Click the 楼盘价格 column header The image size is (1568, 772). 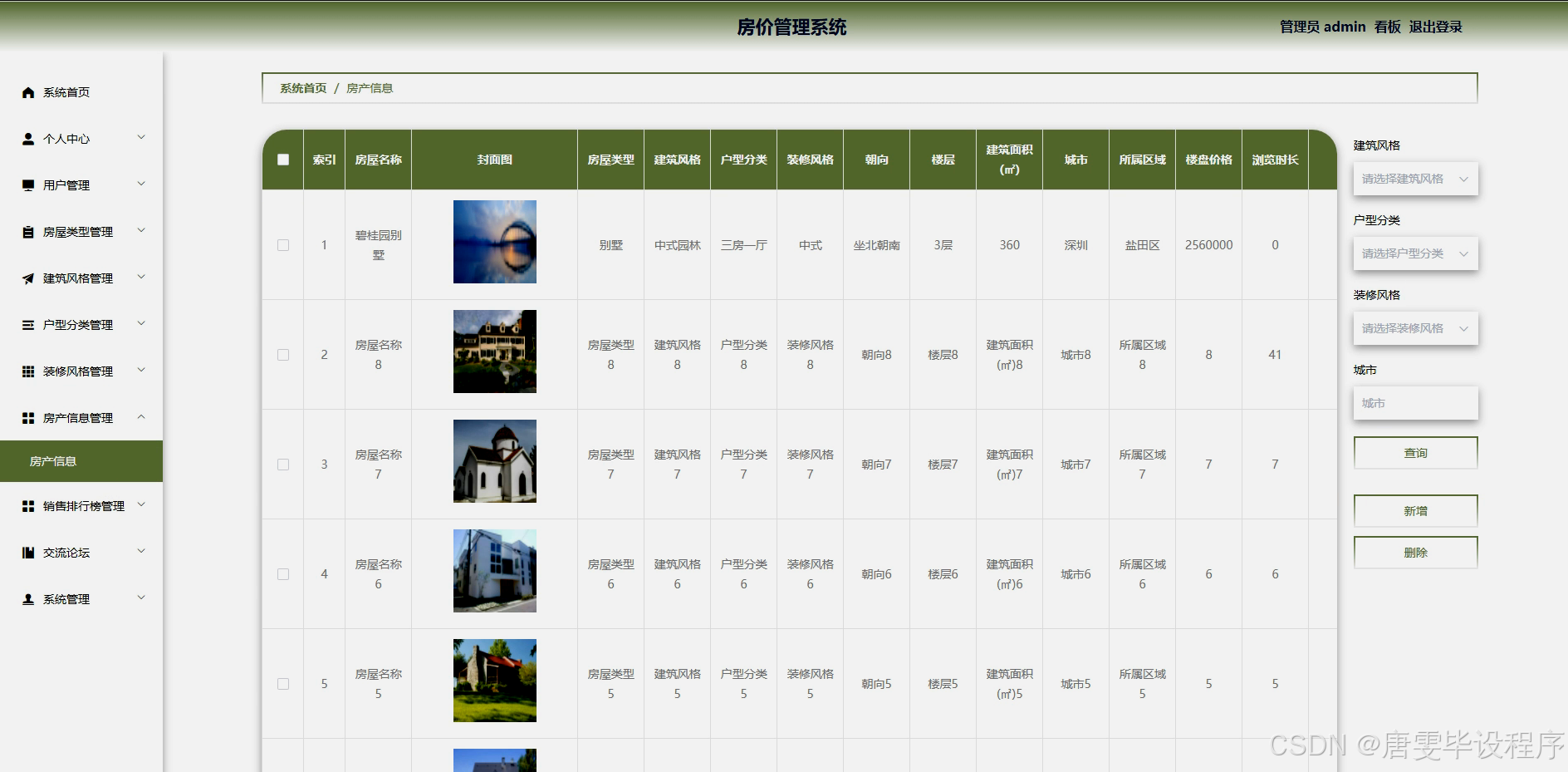click(x=1209, y=160)
